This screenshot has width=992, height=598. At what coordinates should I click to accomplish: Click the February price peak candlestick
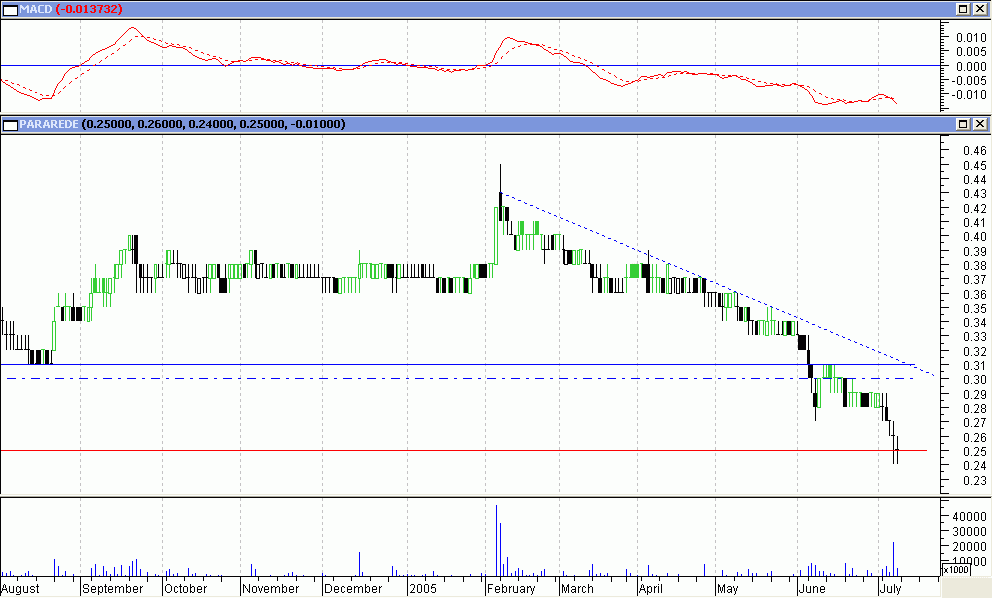(x=500, y=192)
